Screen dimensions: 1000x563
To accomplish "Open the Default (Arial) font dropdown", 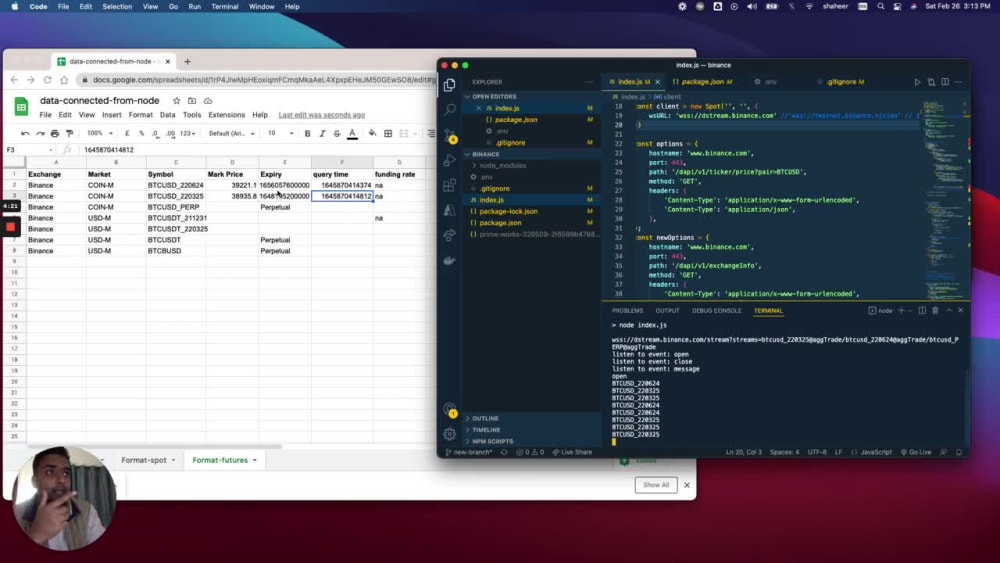I will coord(232,133).
